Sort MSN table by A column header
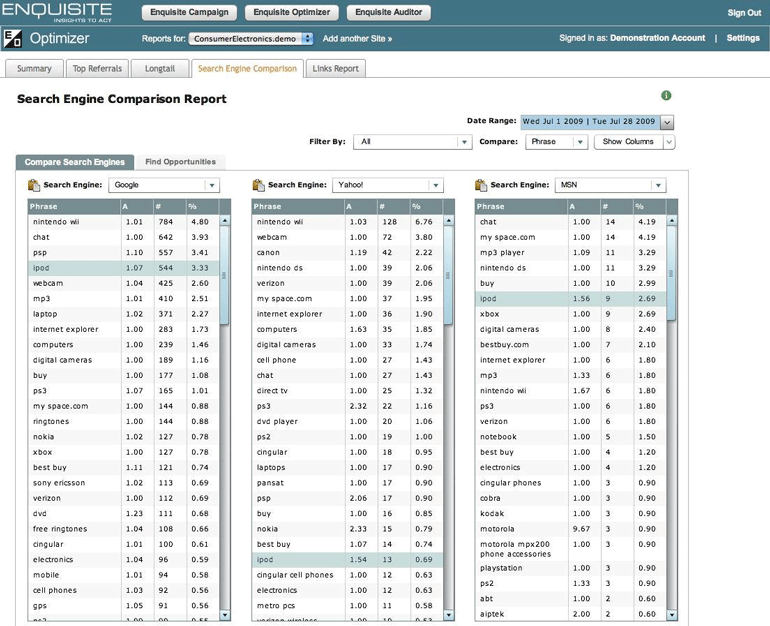Viewport: 770px width, 626px height. pos(583,207)
